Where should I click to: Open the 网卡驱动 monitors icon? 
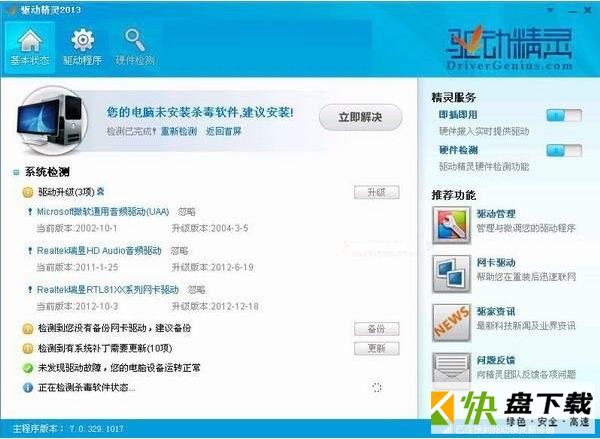(451, 274)
